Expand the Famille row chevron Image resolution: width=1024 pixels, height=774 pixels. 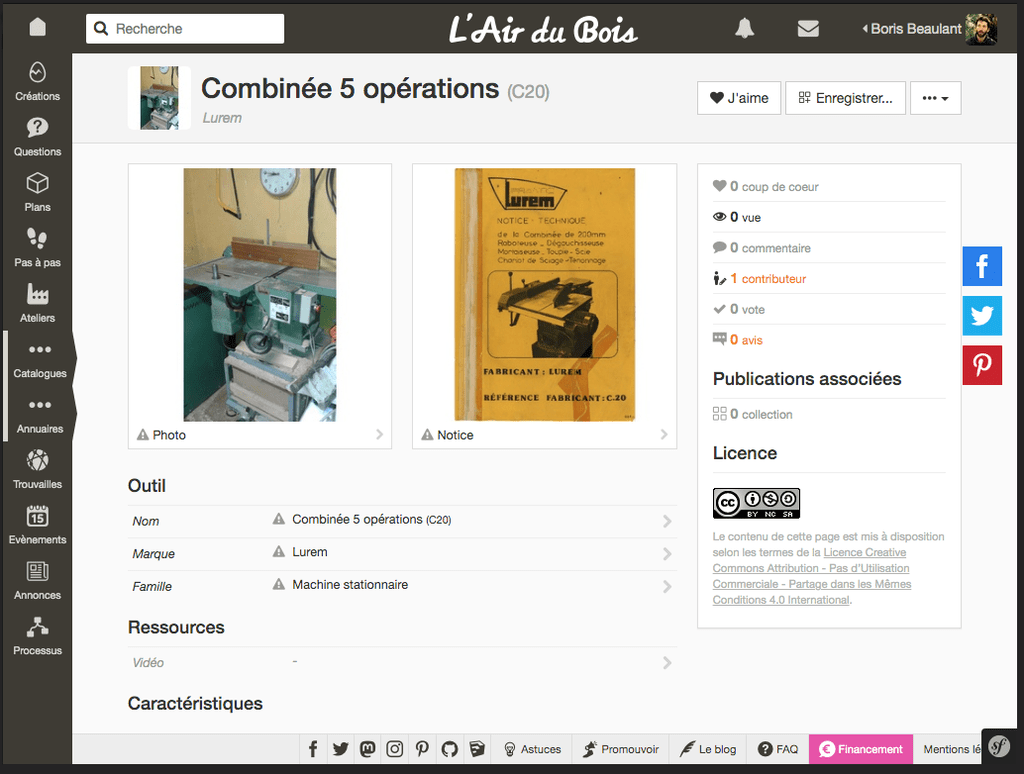pos(667,587)
